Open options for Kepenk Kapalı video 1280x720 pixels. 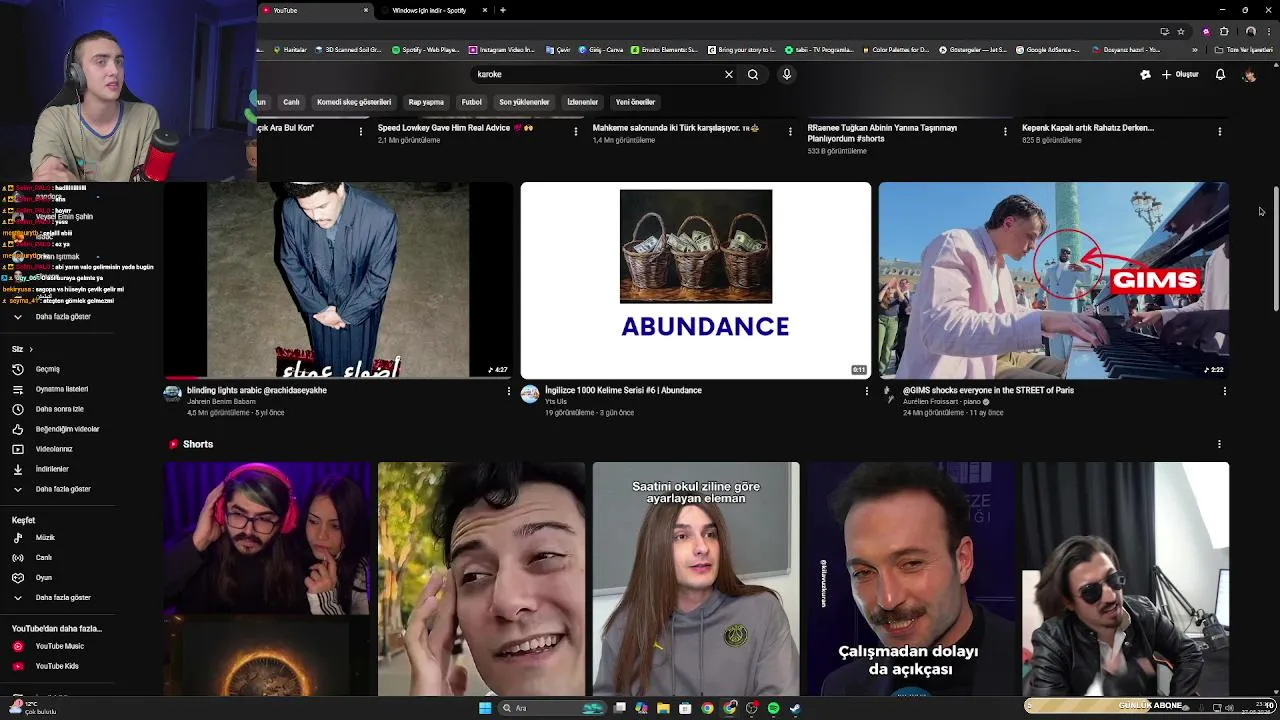tap(1219, 131)
